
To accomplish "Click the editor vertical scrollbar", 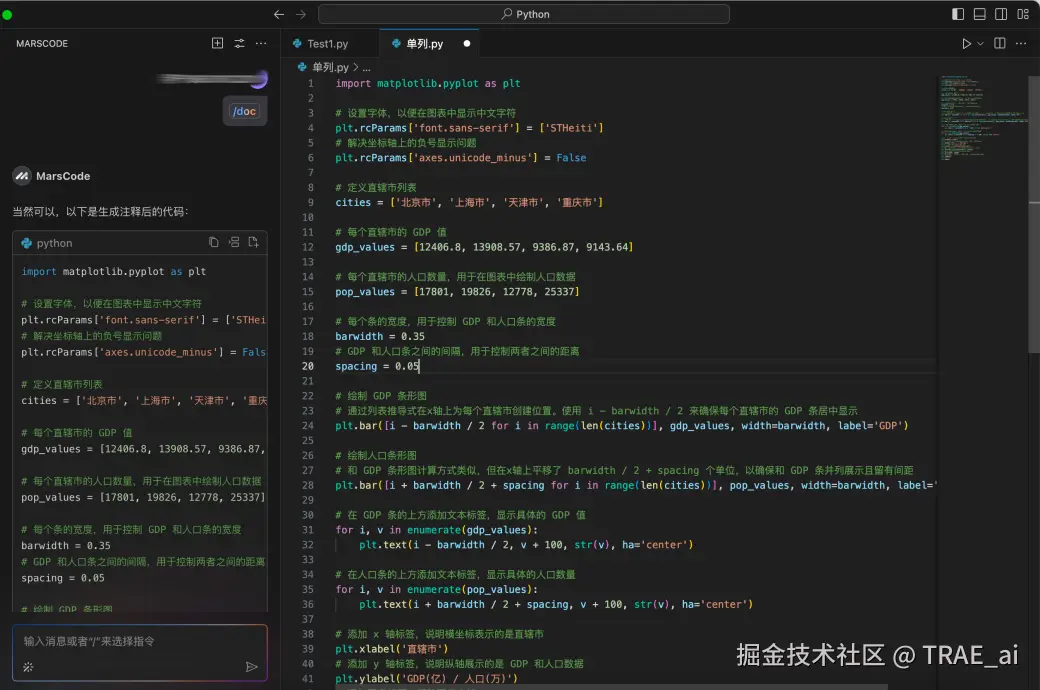I will coord(1034,212).
